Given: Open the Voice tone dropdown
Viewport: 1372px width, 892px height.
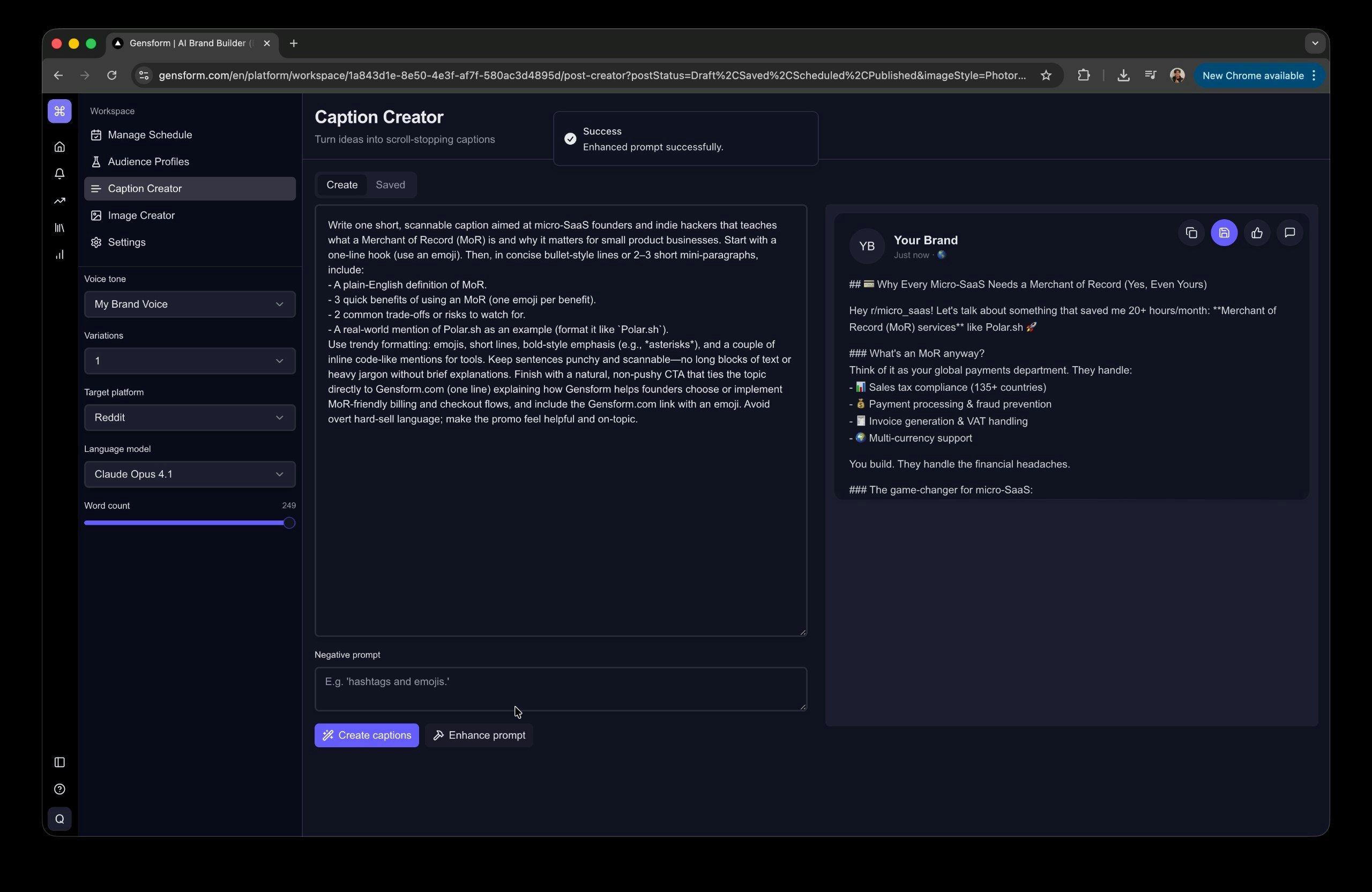Looking at the screenshot, I should (x=189, y=304).
